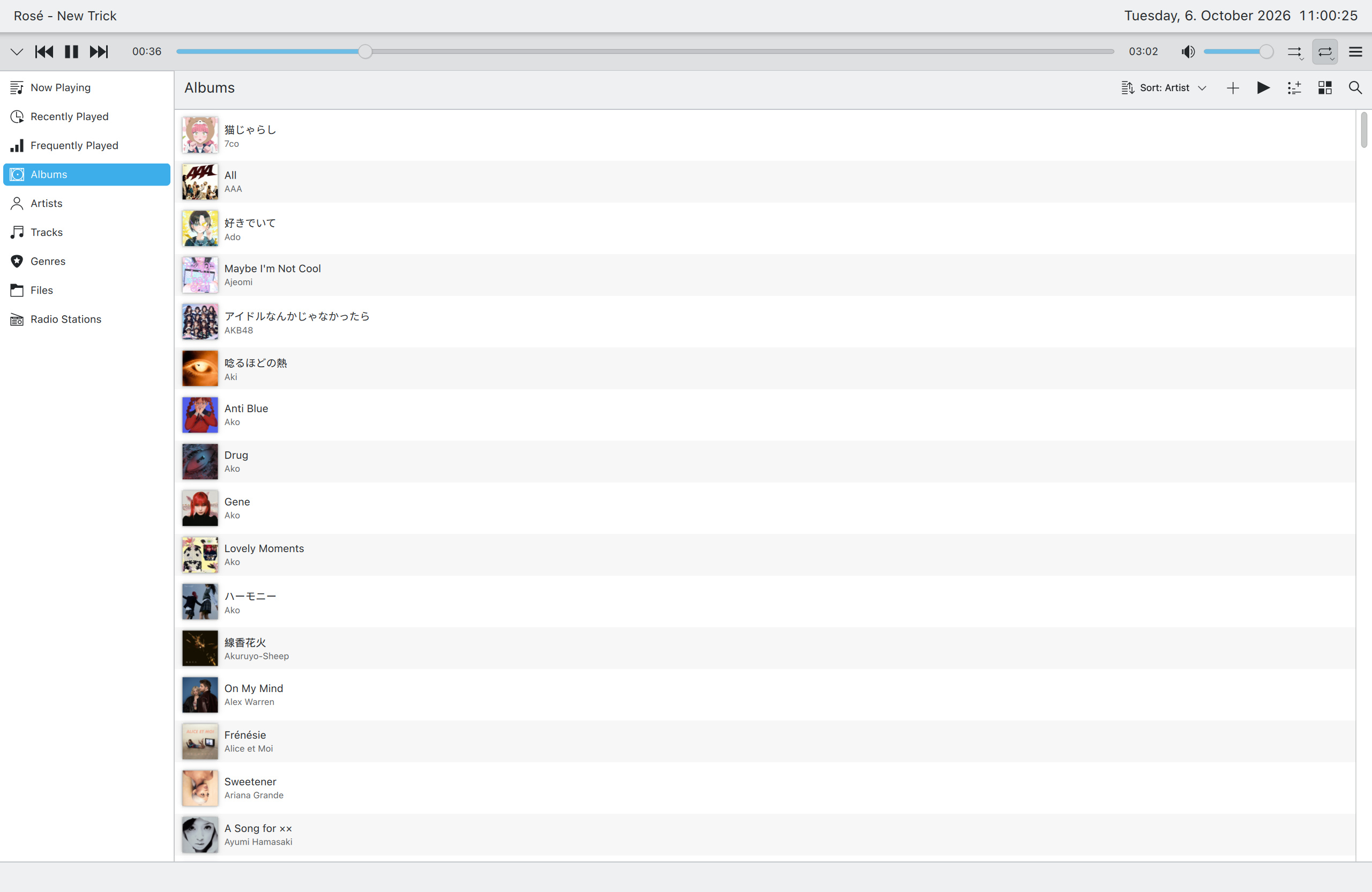Screen dimensions: 1372x892
Task: Open the Drug album by Ako
Action: click(765, 462)
